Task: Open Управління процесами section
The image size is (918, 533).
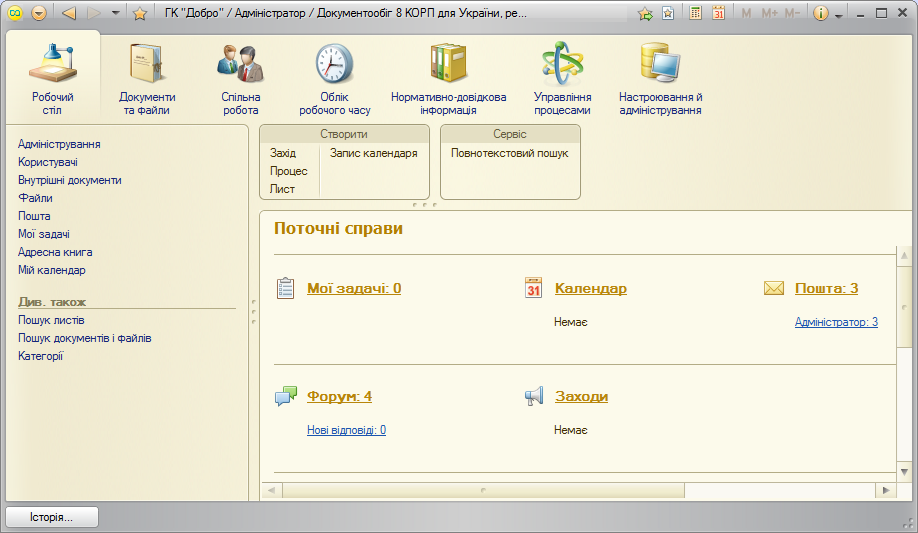Action: (x=563, y=78)
